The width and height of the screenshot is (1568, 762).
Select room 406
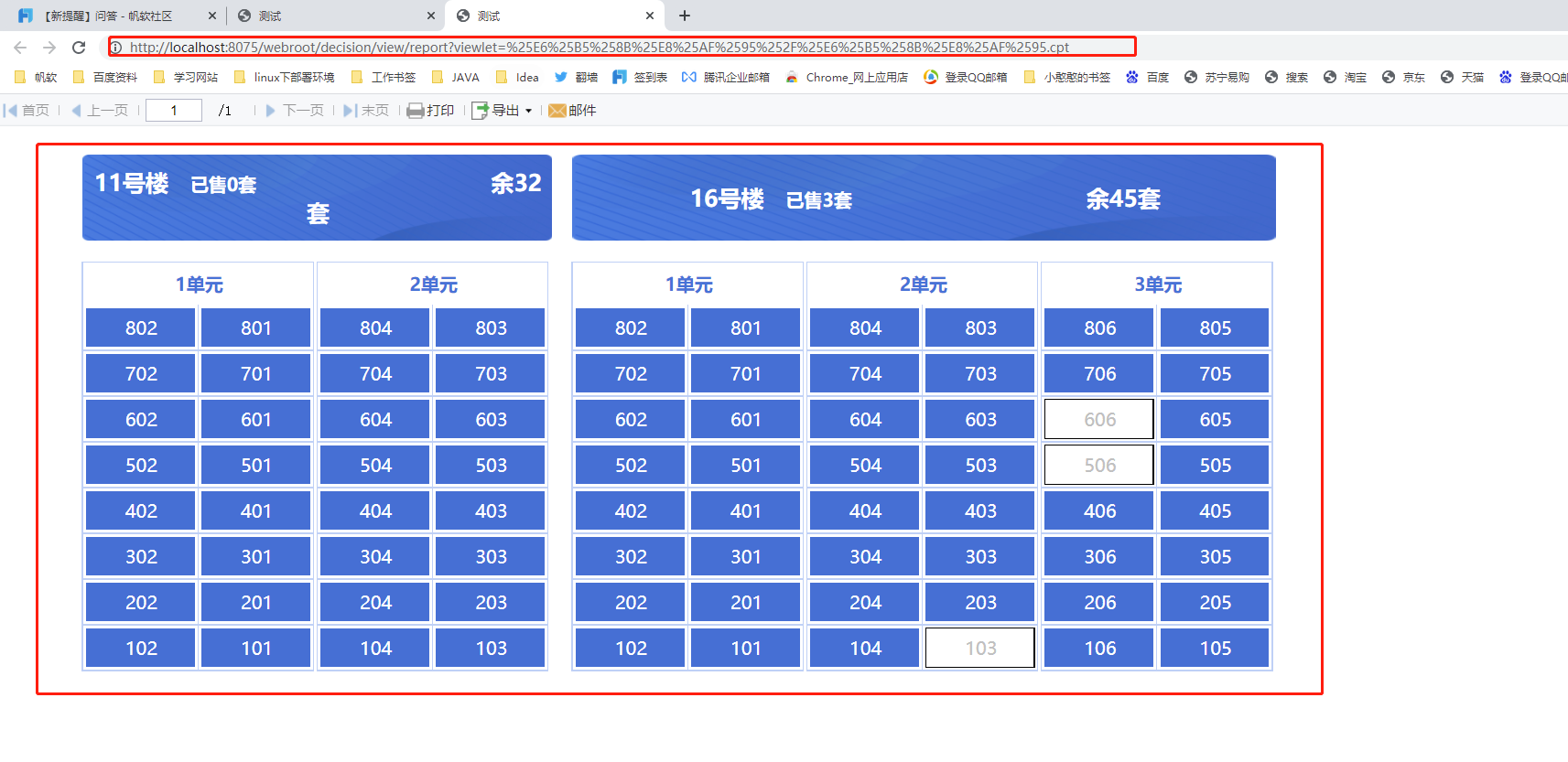(1099, 511)
